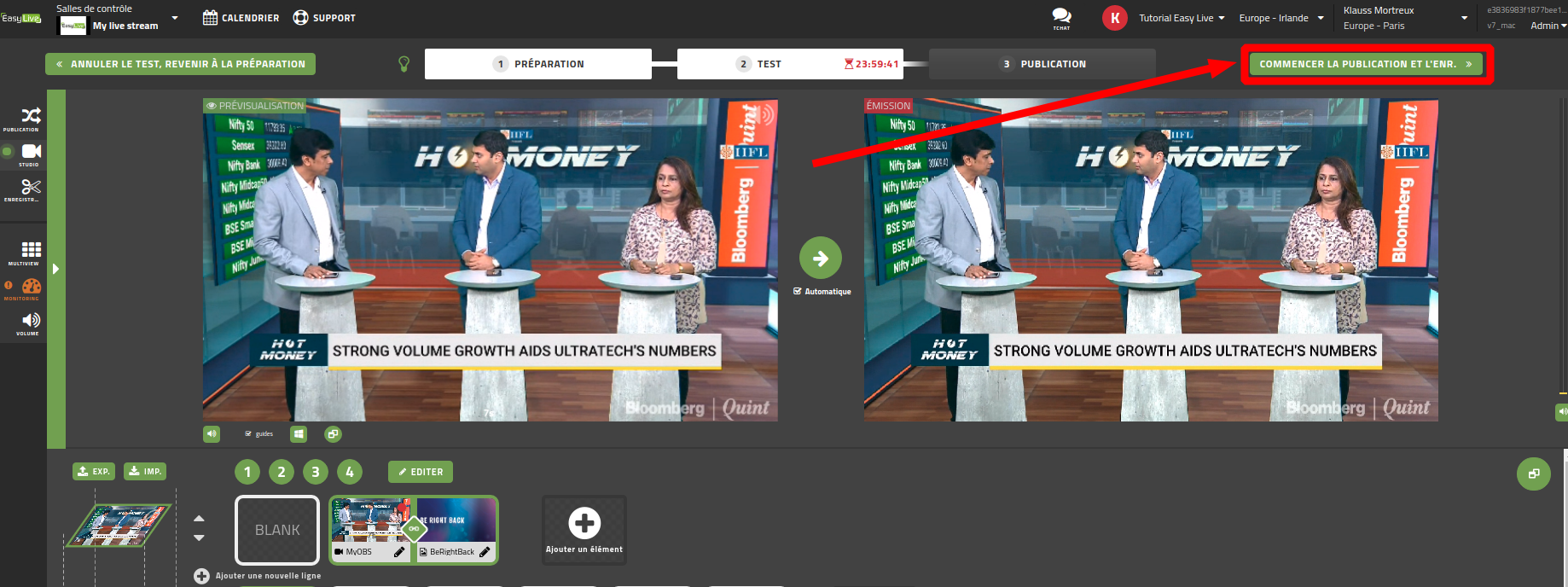This screenshot has height=587, width=1568.
Task: Expand the My live stream control room dropdown
Action: coord(175,18)
